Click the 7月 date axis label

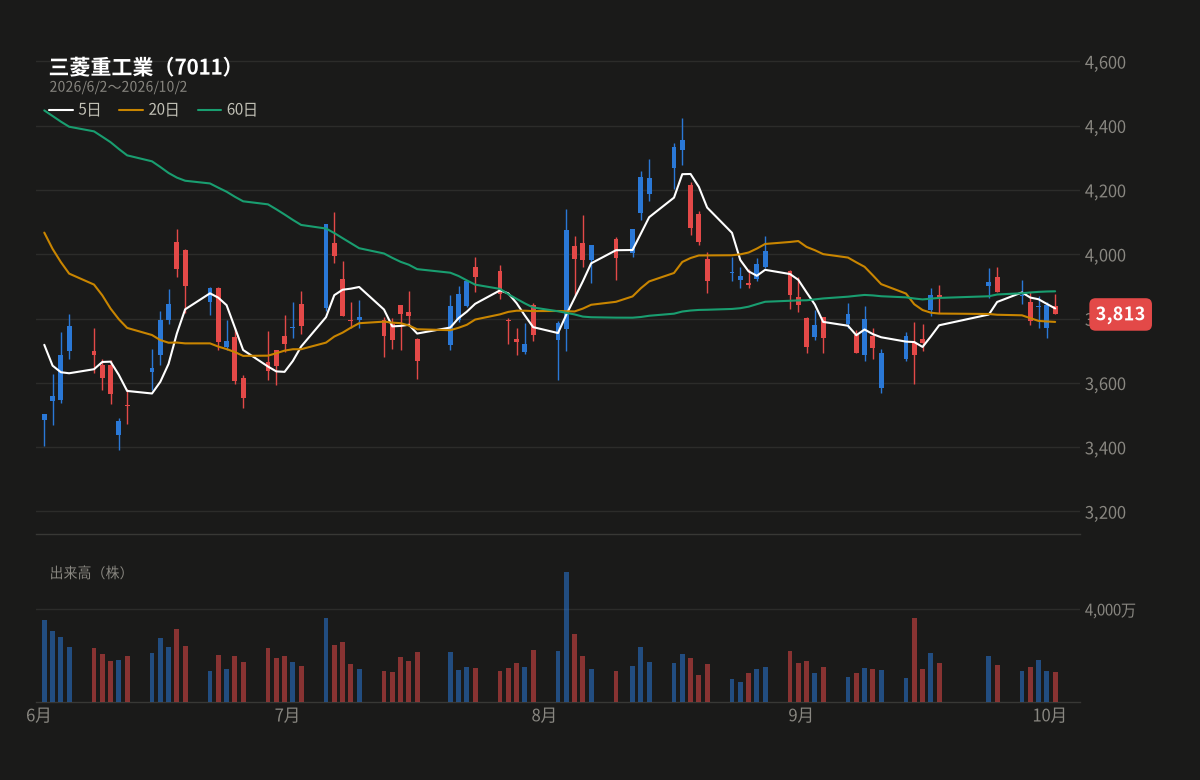tap(287, 715)
